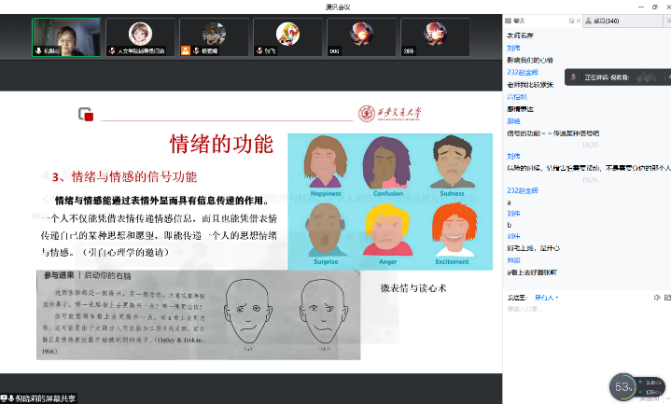Viewport: 671px width, 404px height.
Task: Click the Happiness face illustration
Action: [x=326, y=163]
